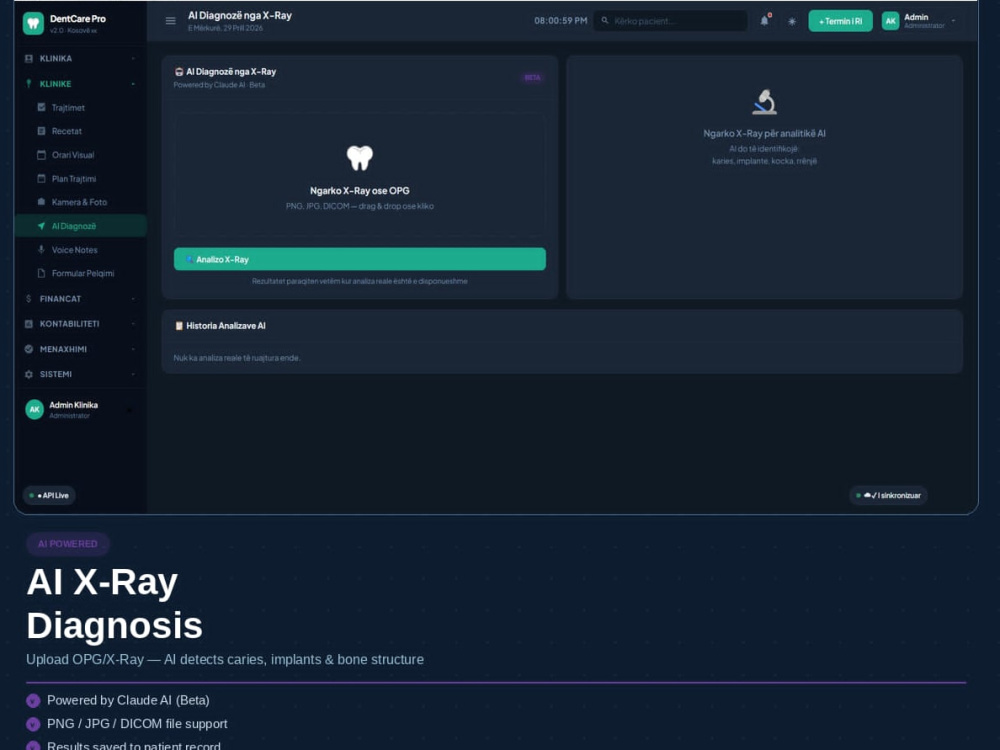Screen dimensions: 1000x750
Task: Click the KONTABILITETI ledger icon
Action: click(29, 324)
